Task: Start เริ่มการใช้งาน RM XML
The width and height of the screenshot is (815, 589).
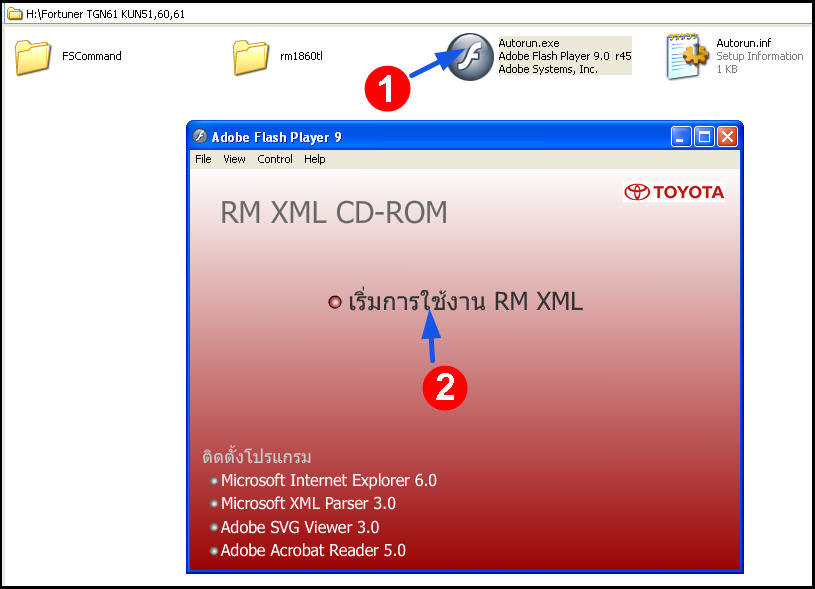Action: tap(466, 301)
